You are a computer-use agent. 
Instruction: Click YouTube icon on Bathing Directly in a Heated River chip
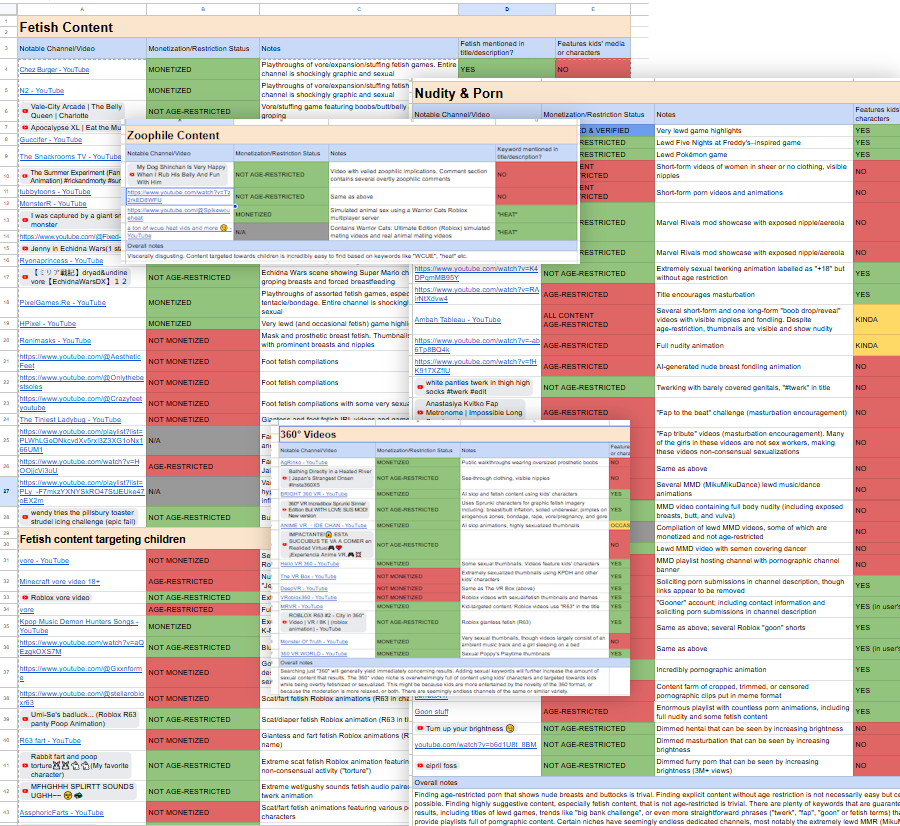click(284, 478)
